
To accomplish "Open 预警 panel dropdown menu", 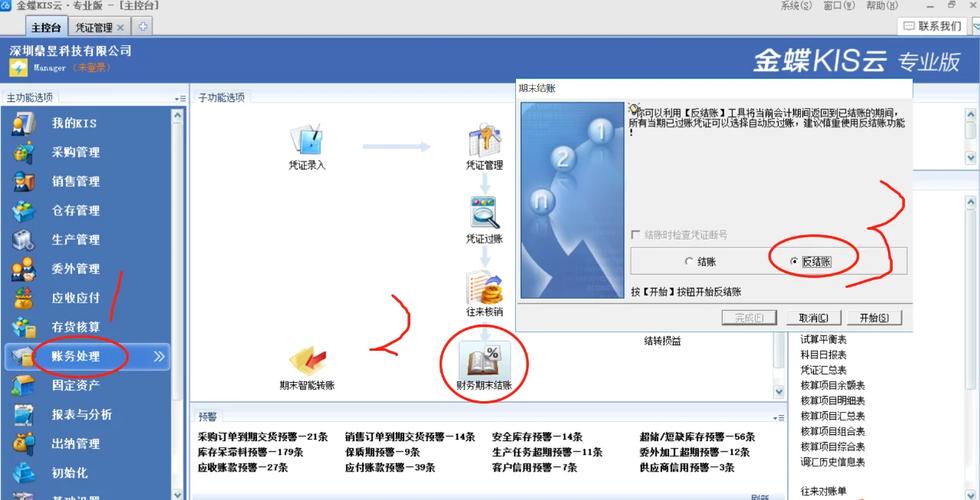I will (x=778, y=418).
